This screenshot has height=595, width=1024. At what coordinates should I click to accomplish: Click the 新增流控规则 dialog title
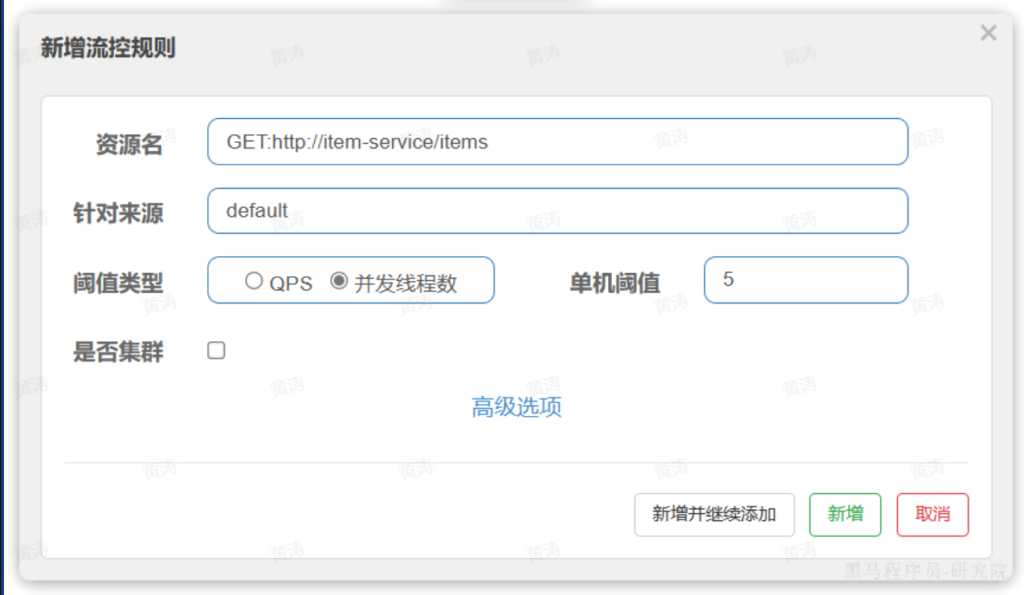coord(108,47)
